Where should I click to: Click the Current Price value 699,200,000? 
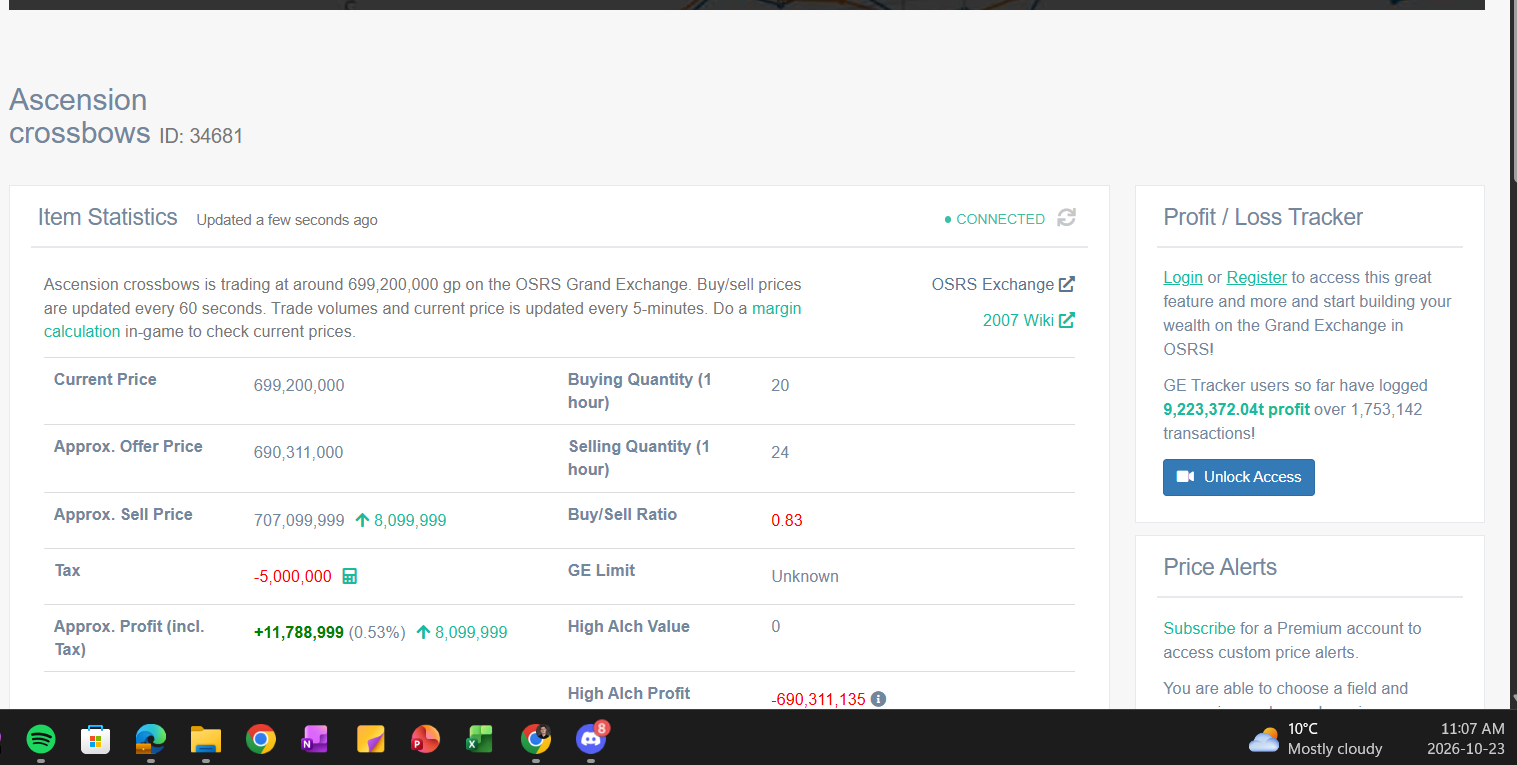[x=299, y=385]
